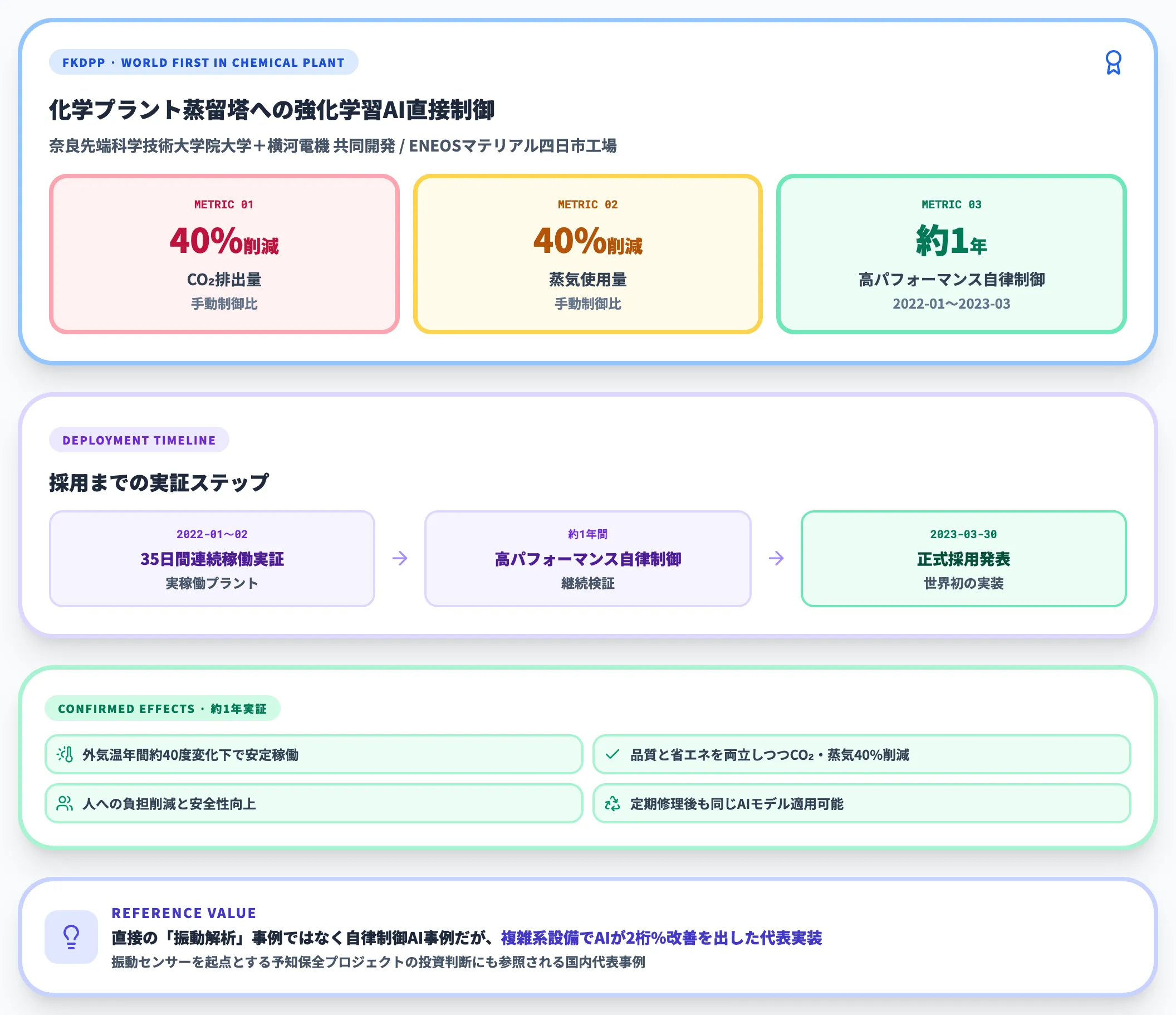
Task: Click 世界初の実装 text in final step
Action: 963,583
